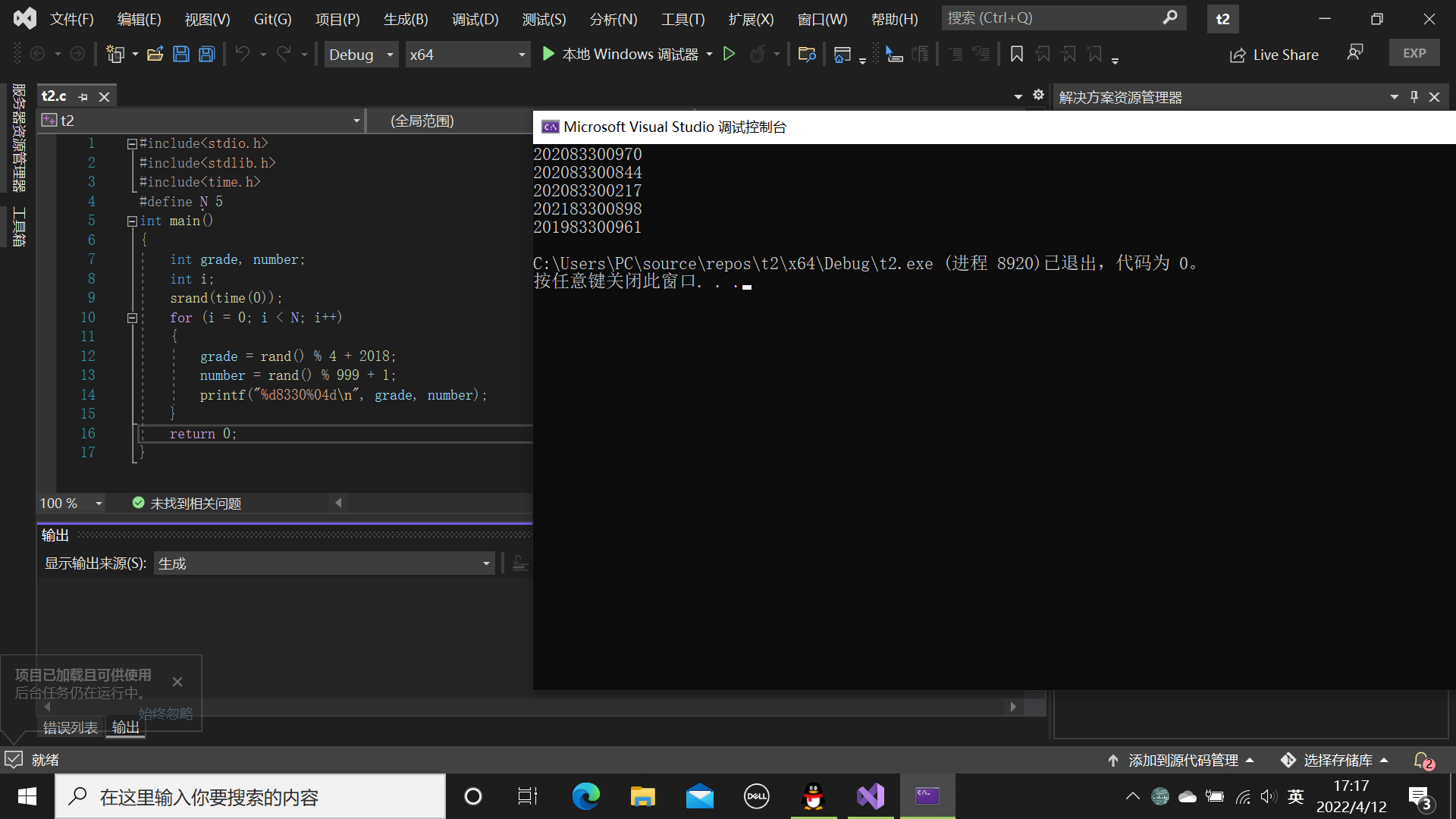The width and height of the screenshot is (1456, 819).
Task: Click the Open File folder icon
Action: point(155,54)
